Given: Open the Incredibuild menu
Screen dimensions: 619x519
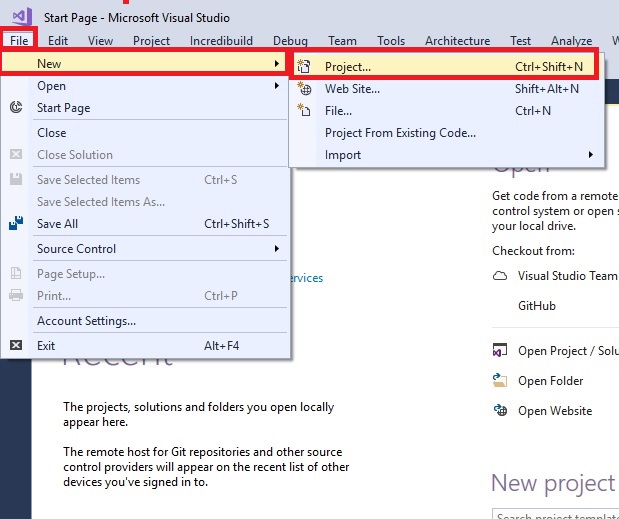Looking at the screenshot, I should (221, 40).
